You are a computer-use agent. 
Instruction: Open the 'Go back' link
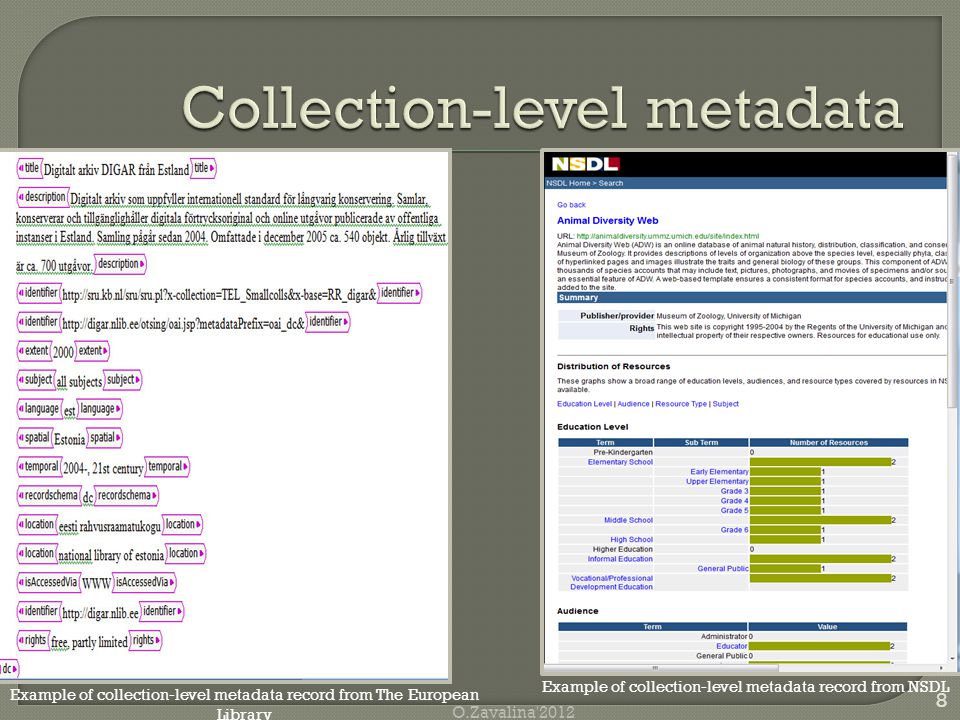point(571,205)
